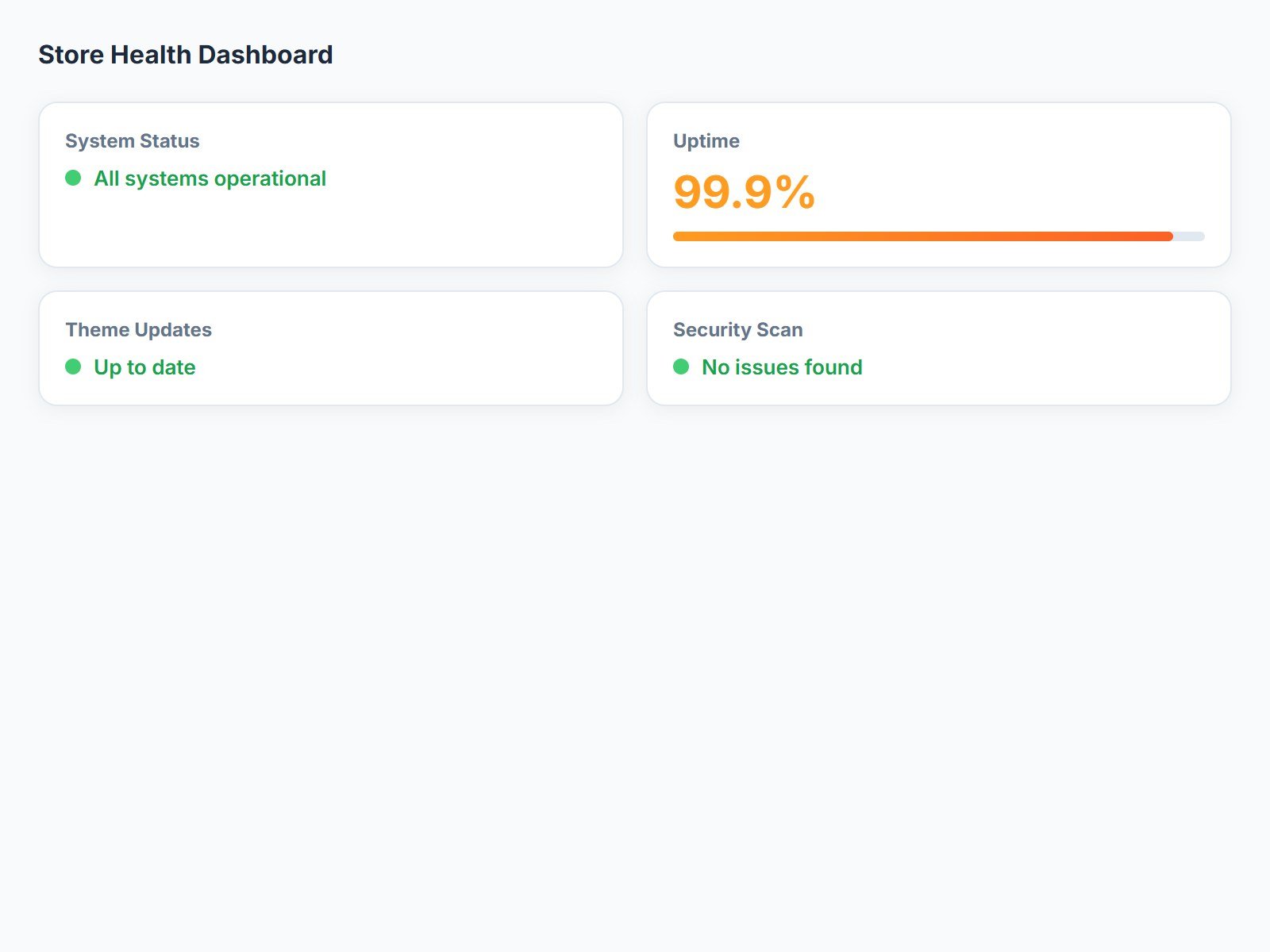Viewport: 1270px width, 952px height.
Task: Click the System Status label
Action: (133, 141)
